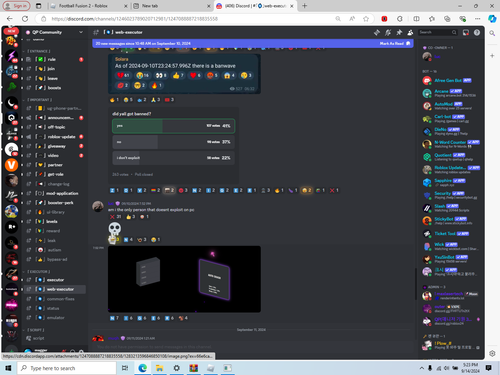Open the common-fixes channel

(x=54, y=299)
